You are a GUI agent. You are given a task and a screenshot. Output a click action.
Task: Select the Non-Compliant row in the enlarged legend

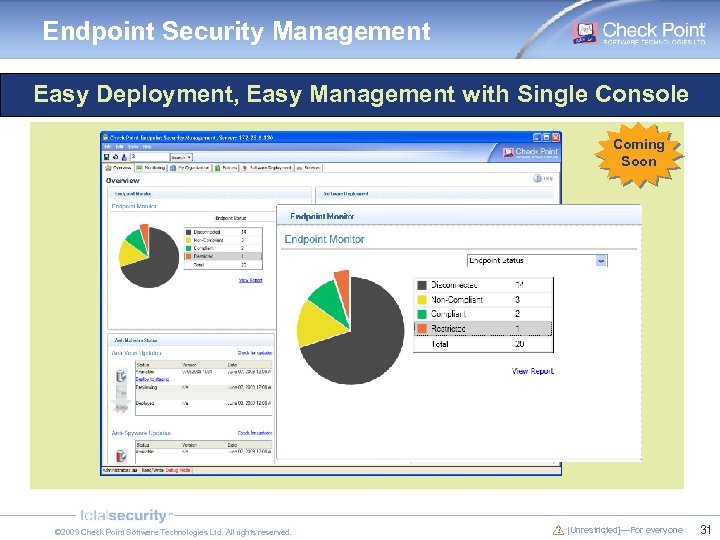click(x=483, y=300)
